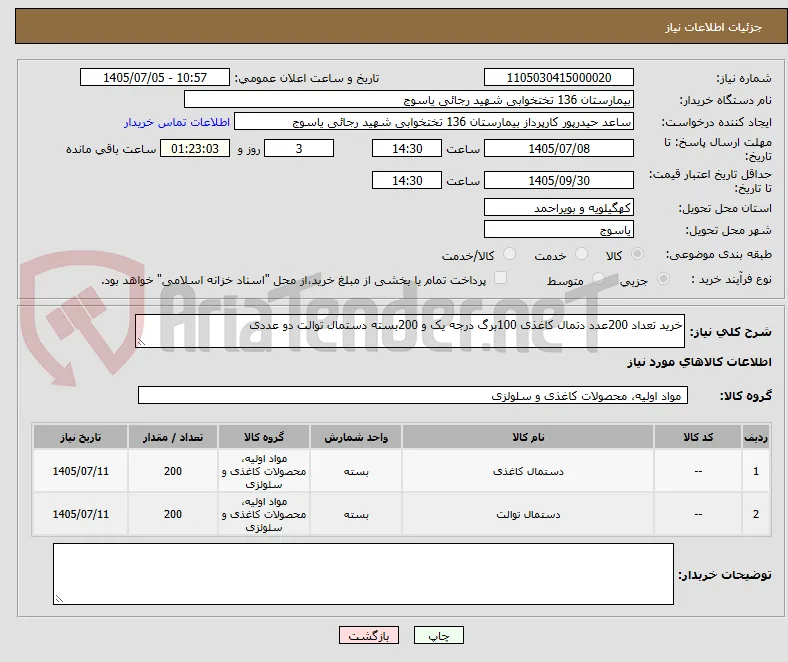Screen dimensions: 788x662
Task: Click date 1405/07/11 in دستمال توالت row
Action: coord(80,514)
